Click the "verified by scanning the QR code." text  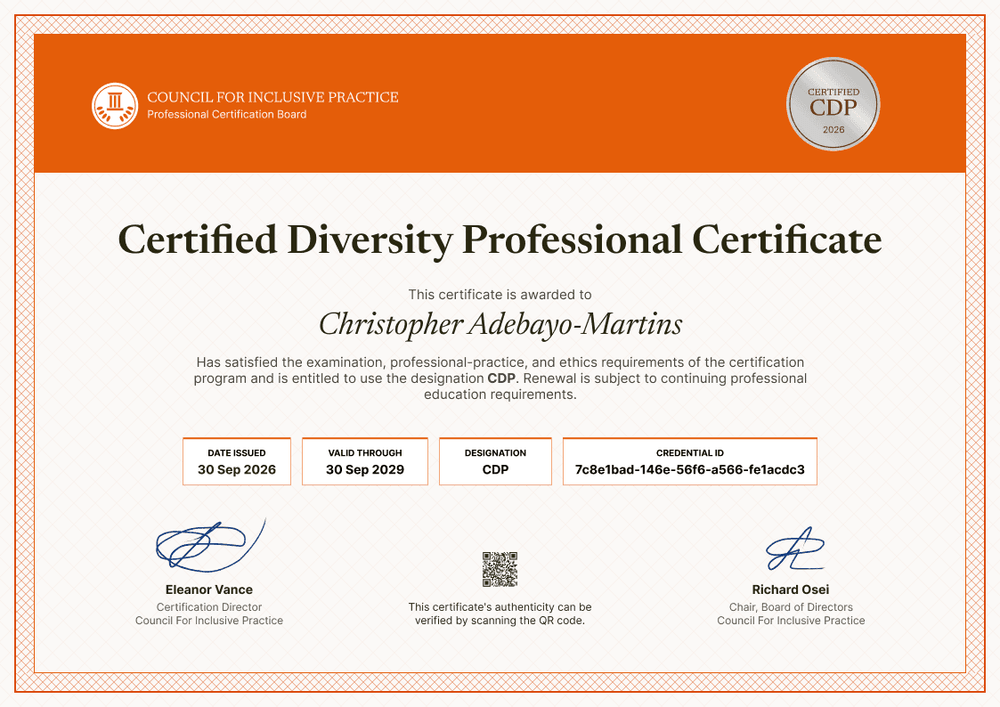(500, 620)
